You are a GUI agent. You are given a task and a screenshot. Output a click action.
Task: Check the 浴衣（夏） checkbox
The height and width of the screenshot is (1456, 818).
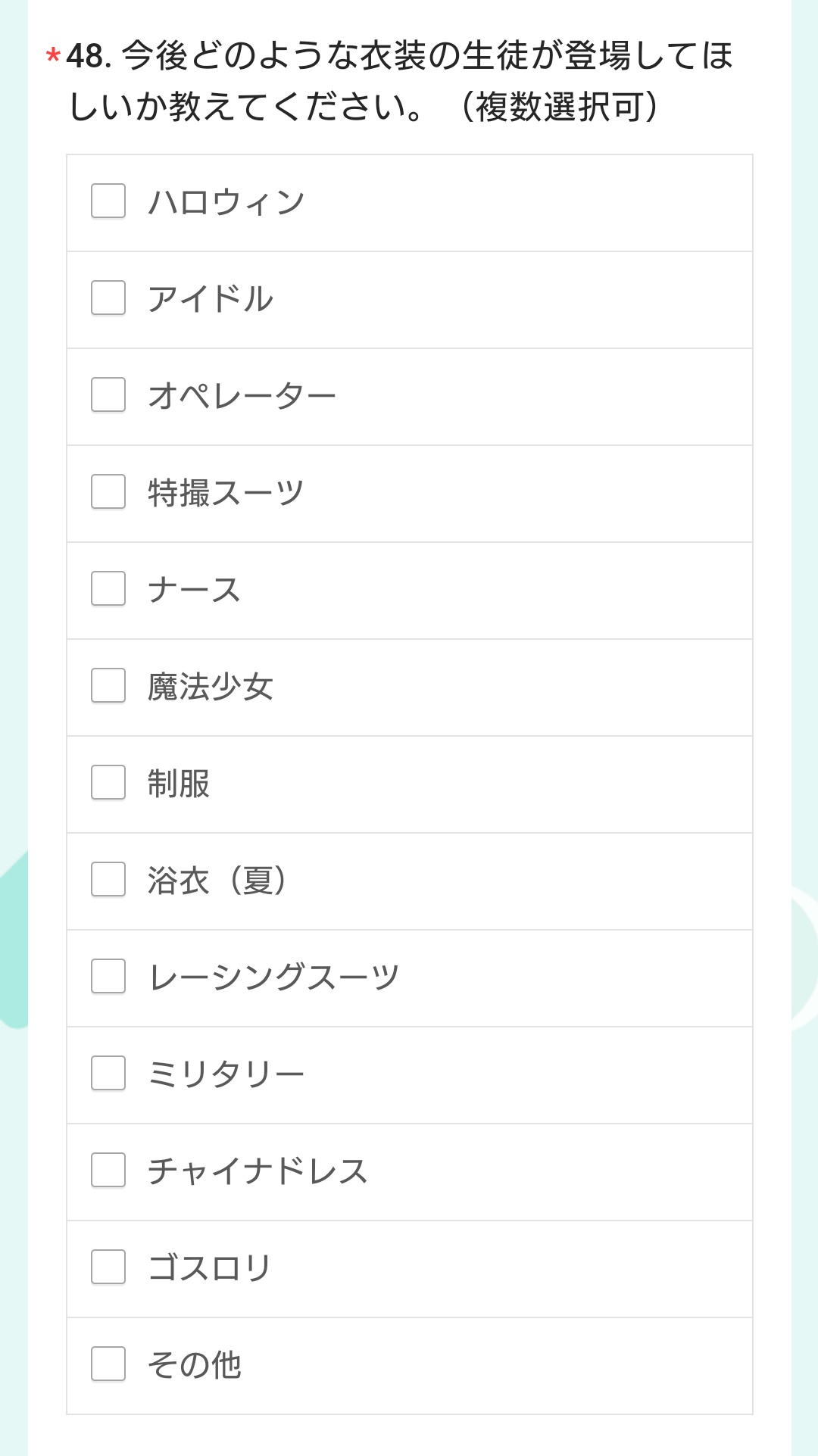[x=108, y=879]
